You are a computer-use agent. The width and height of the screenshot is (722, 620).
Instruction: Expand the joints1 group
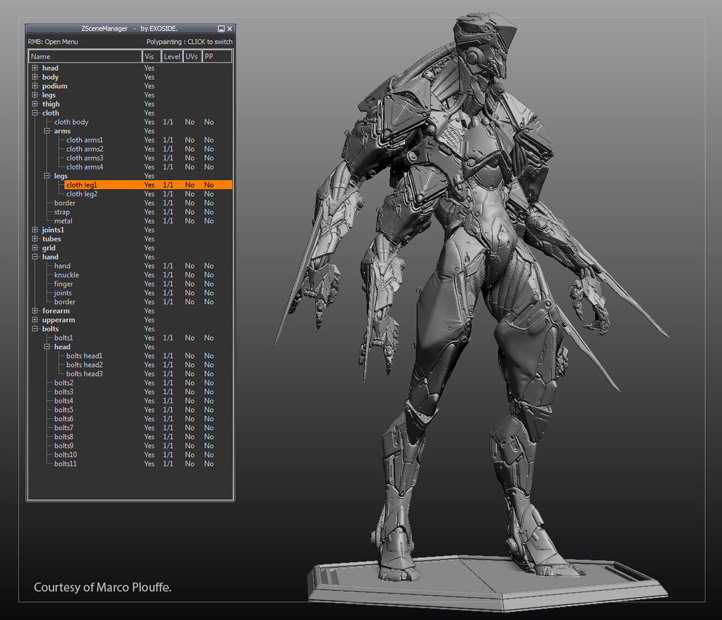(35, 230)
